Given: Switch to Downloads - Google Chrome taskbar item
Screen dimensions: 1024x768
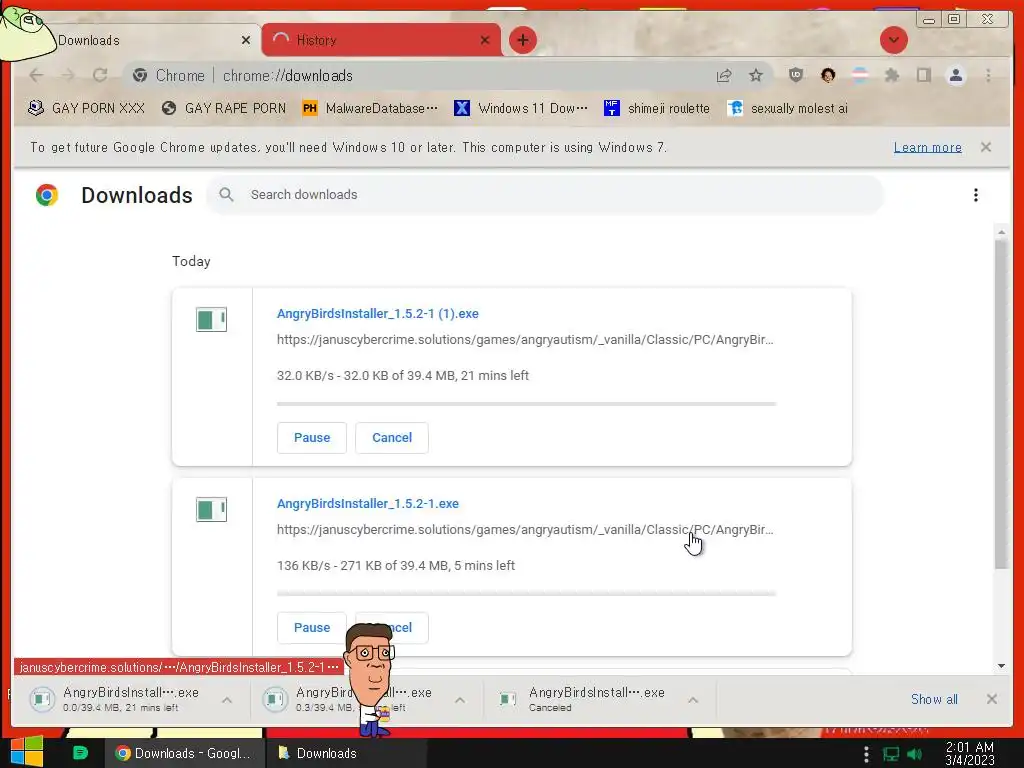Looking at the screenshot, I should click(x=185, y=754).
